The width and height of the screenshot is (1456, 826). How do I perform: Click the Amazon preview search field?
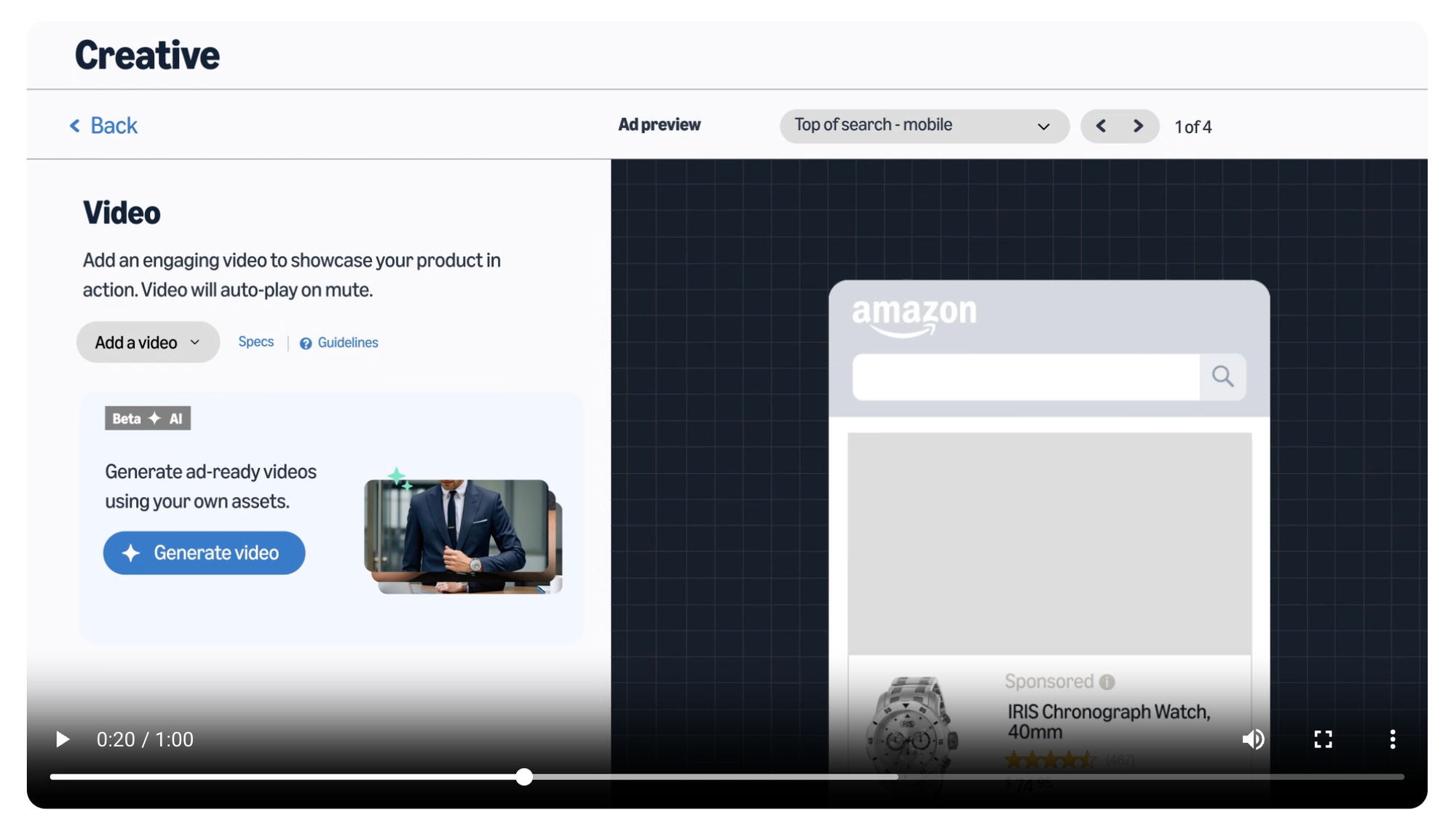[1026, 377]
